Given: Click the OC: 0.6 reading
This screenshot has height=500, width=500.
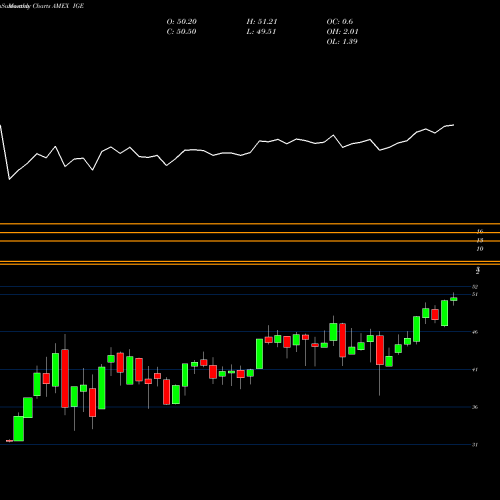Looking at the screenshot, I should 340,22.
